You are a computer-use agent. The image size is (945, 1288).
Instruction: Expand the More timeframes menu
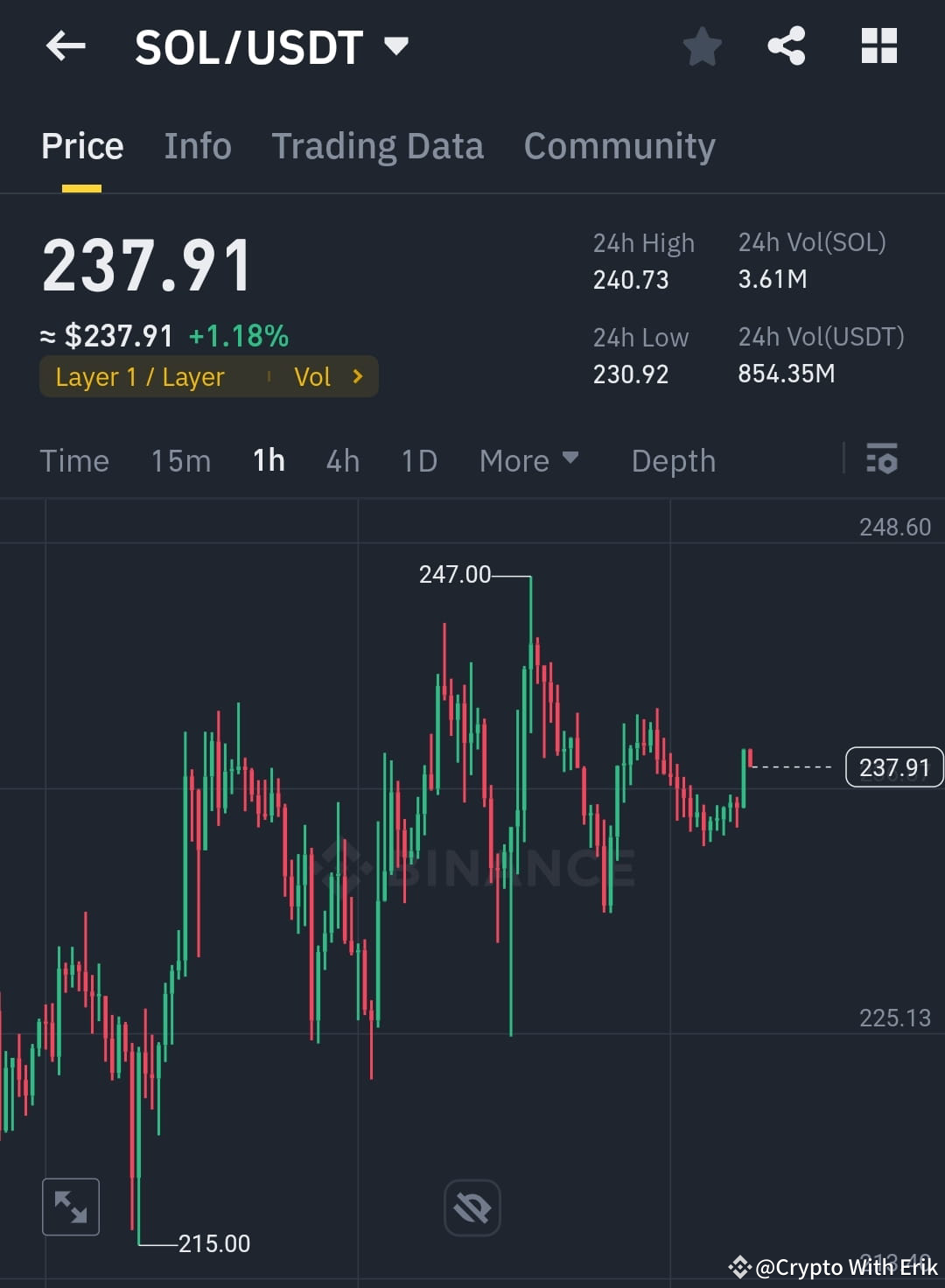pyautogui.click(x=529, y=459)
